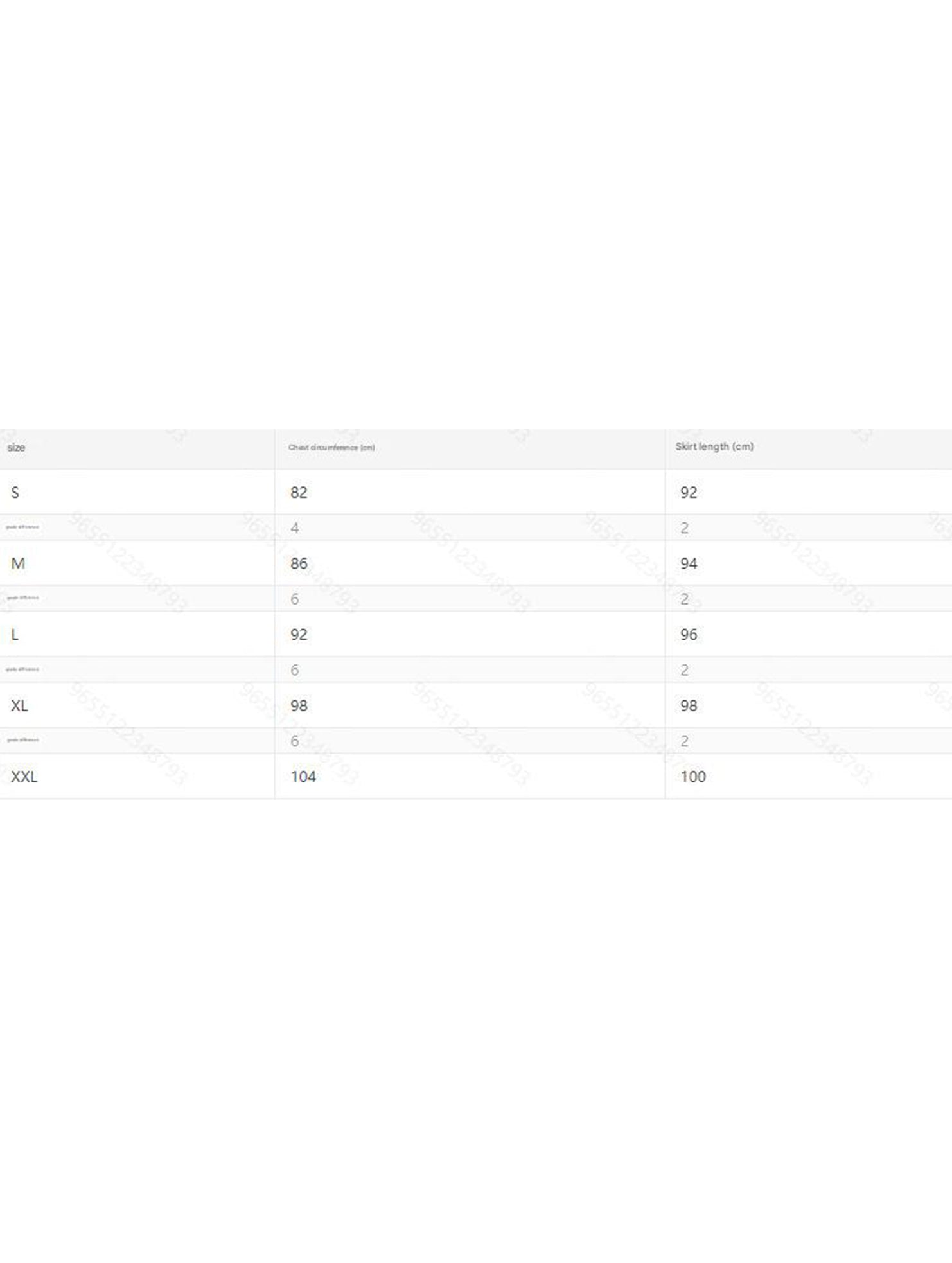Click the "size" column header
The image size is (952, 1263).
point(16,448)
